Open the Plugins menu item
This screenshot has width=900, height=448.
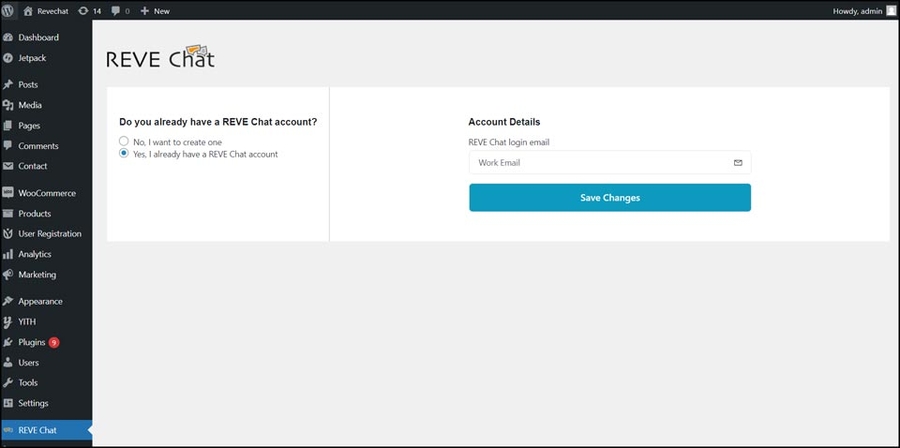coord(32,342)
